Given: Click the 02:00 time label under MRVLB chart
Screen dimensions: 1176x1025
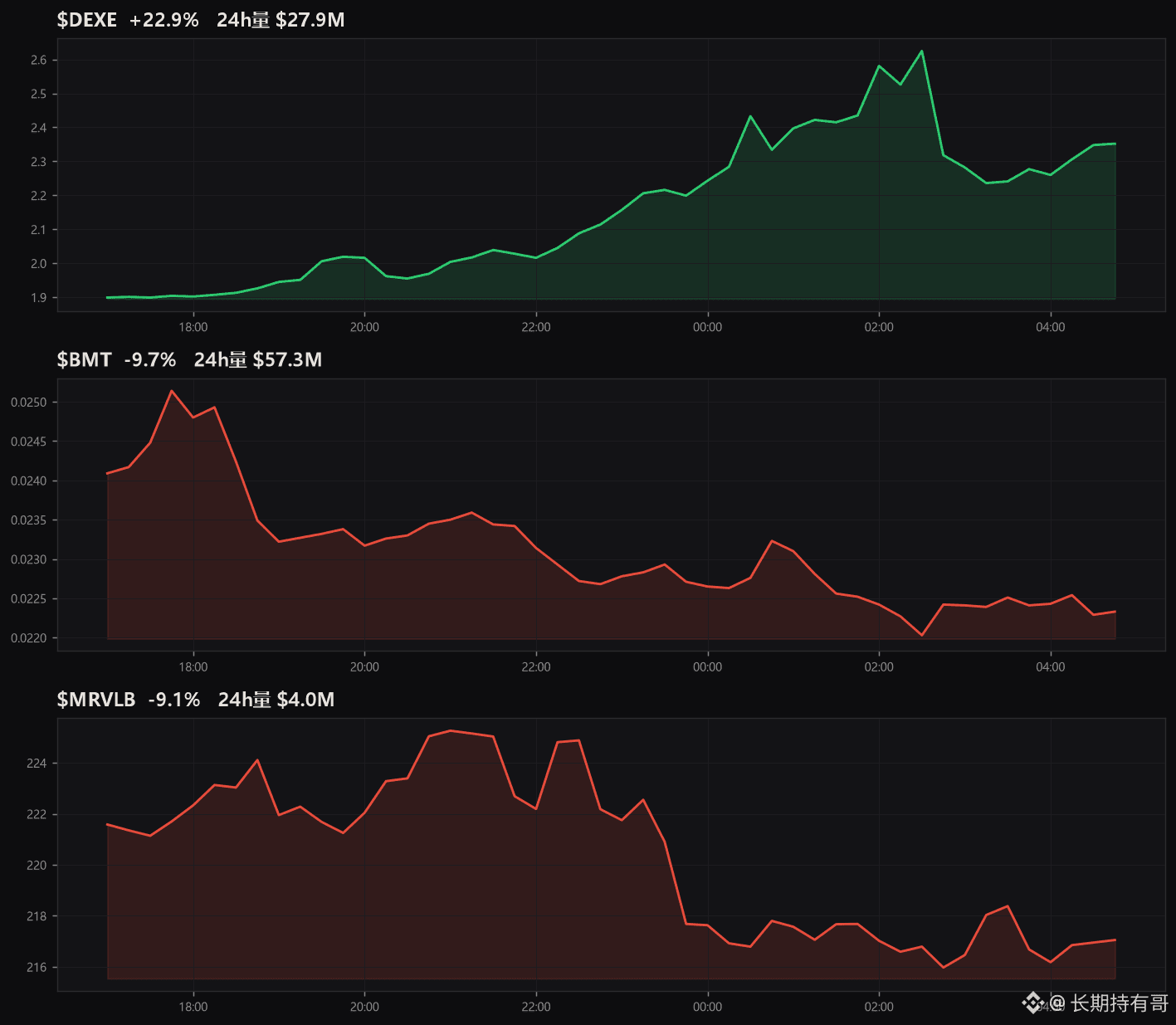Looking at the screenshot, I should point(879,1007).
